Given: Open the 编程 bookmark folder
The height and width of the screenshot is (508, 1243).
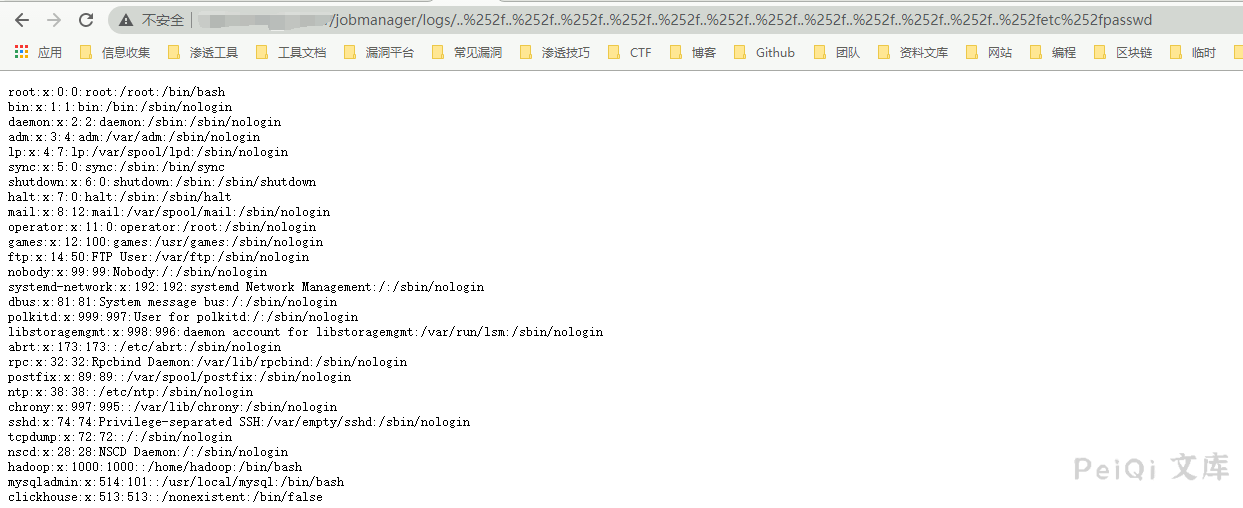Looking at the screenshot, I should (x=1053, y=53).
